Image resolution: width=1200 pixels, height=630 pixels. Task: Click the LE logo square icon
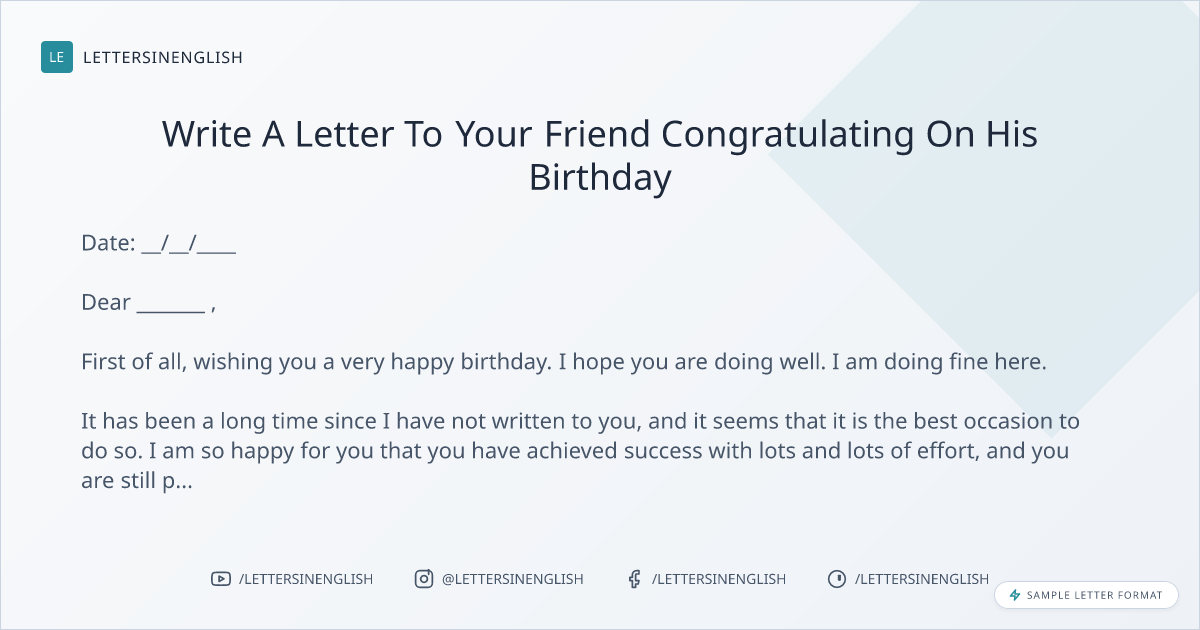pyautogui.click(x=57, y=57)
